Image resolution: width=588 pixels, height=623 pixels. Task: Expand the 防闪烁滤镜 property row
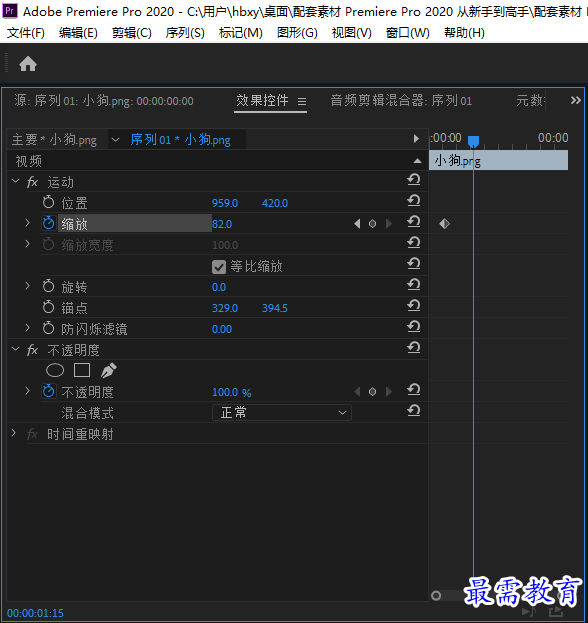[x=27, y=328]
